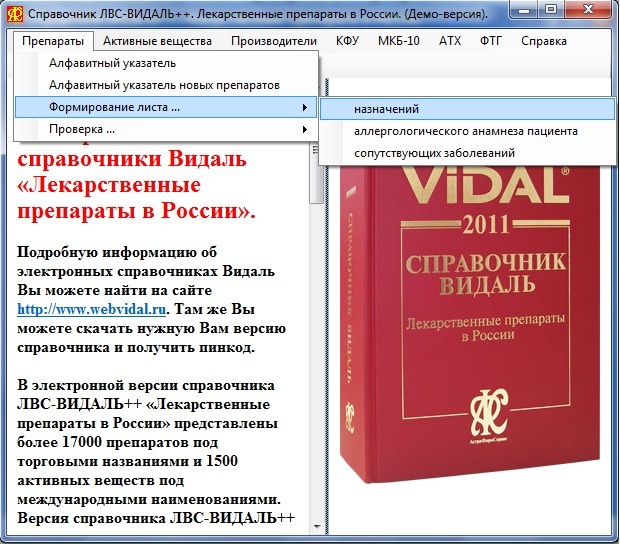Viewport: 620px width, 544px height.
Task: Click the arrow next to Проверка
Action: pyautogui.click(x=304, y=129)
